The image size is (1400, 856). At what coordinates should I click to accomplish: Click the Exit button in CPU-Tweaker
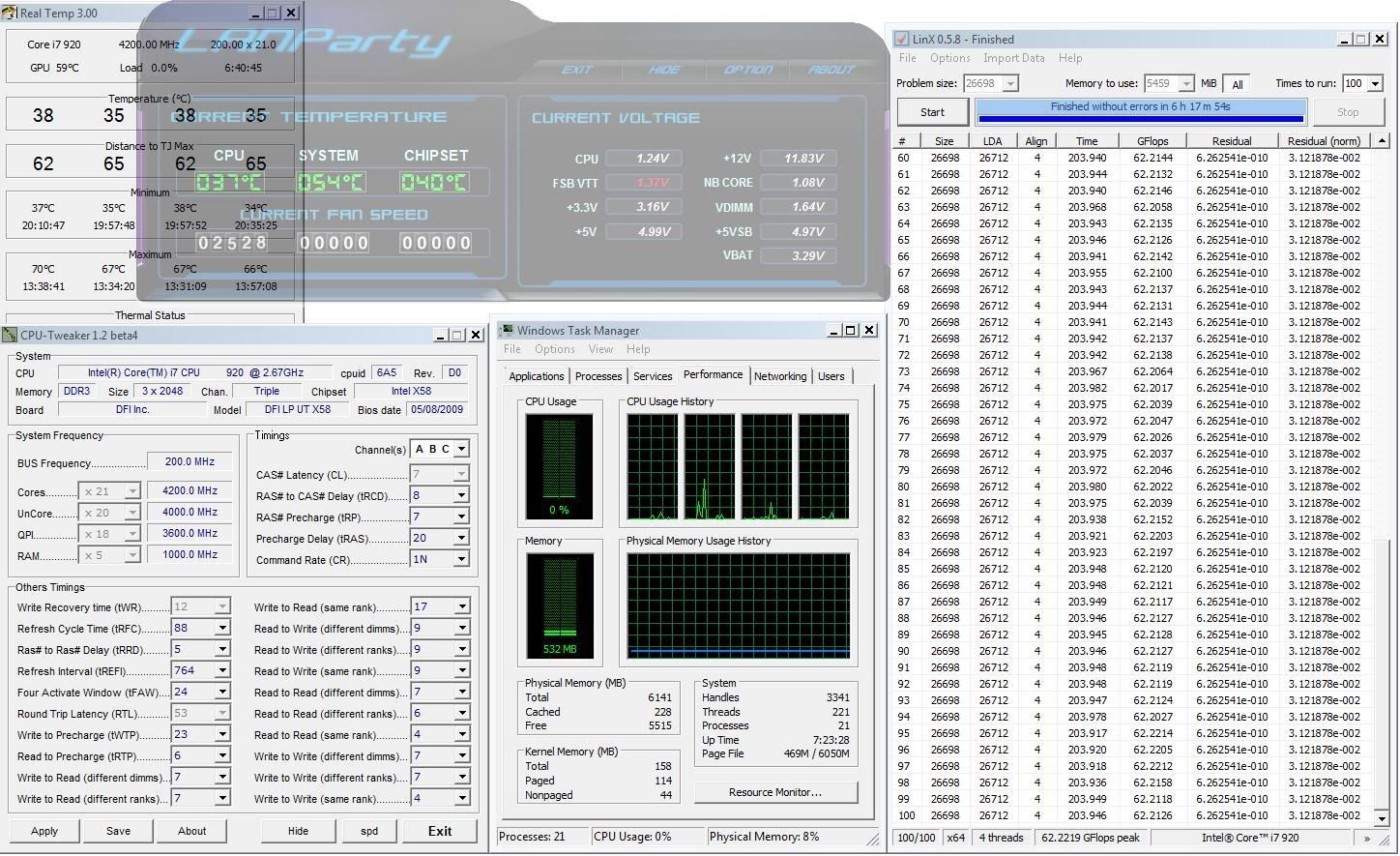tap(440, 831)
